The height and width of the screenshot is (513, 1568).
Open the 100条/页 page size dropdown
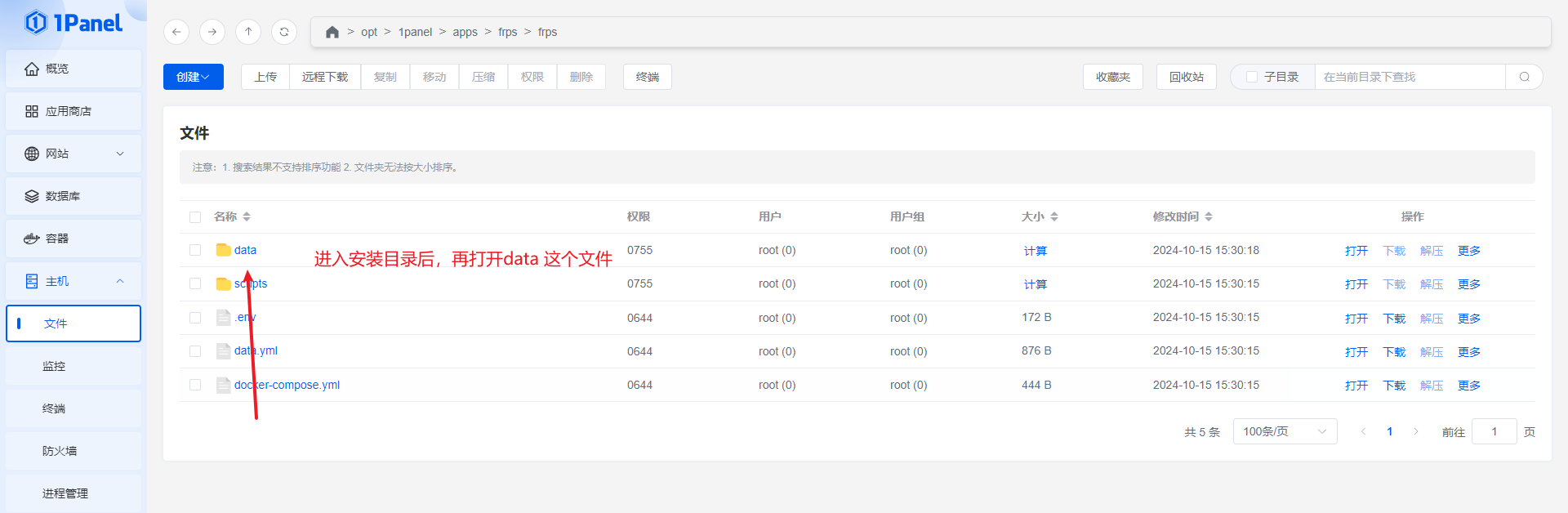coord(1285,431)
